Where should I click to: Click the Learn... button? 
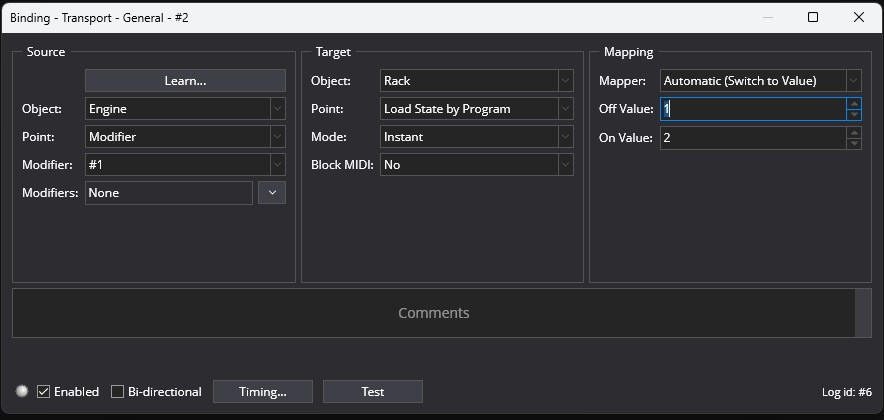click(x=185, y=81)
